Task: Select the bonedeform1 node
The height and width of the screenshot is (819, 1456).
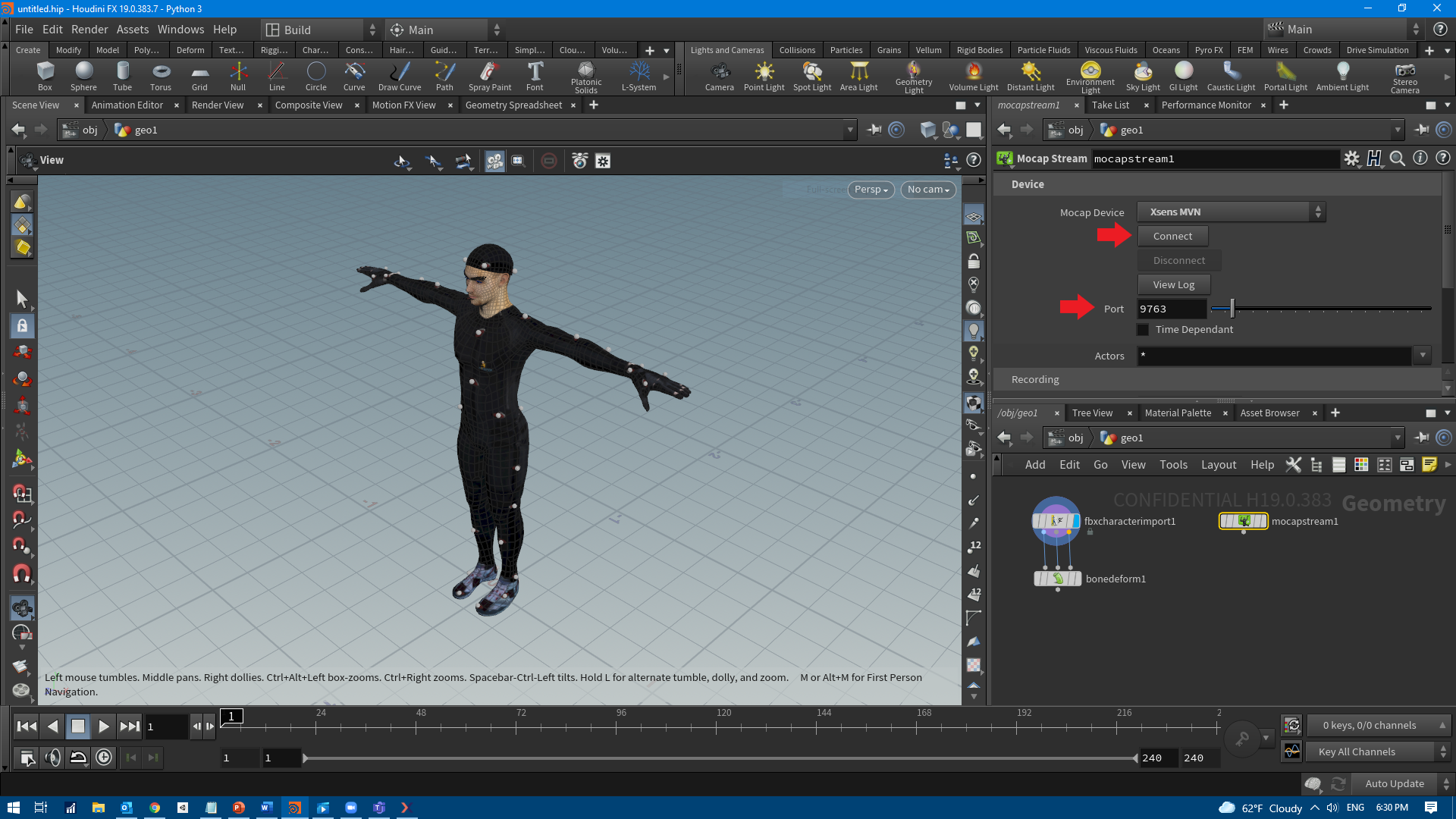Action: click(1057, 579)
